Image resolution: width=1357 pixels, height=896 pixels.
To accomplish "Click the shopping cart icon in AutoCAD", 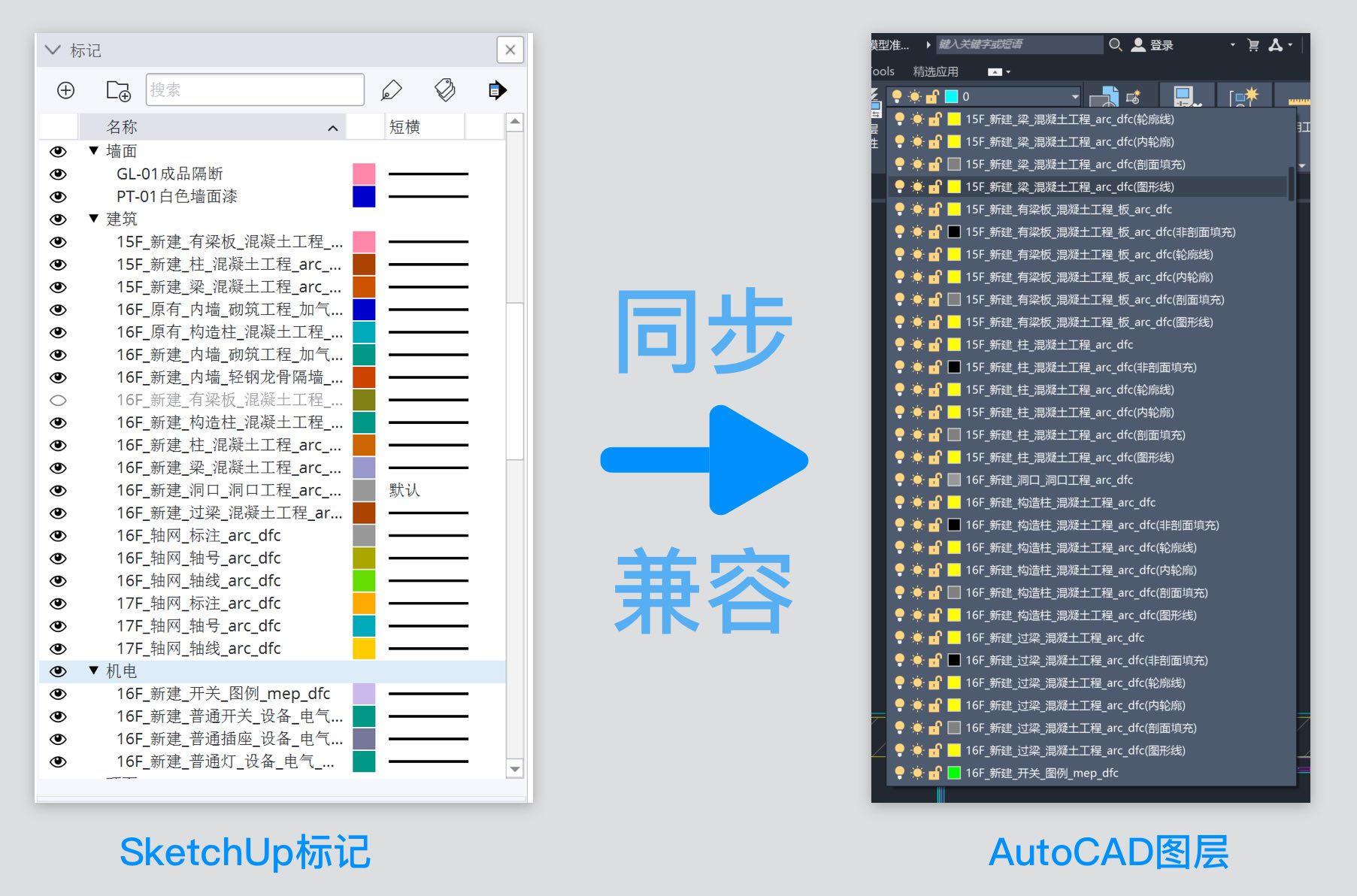I will [1253, 45].
